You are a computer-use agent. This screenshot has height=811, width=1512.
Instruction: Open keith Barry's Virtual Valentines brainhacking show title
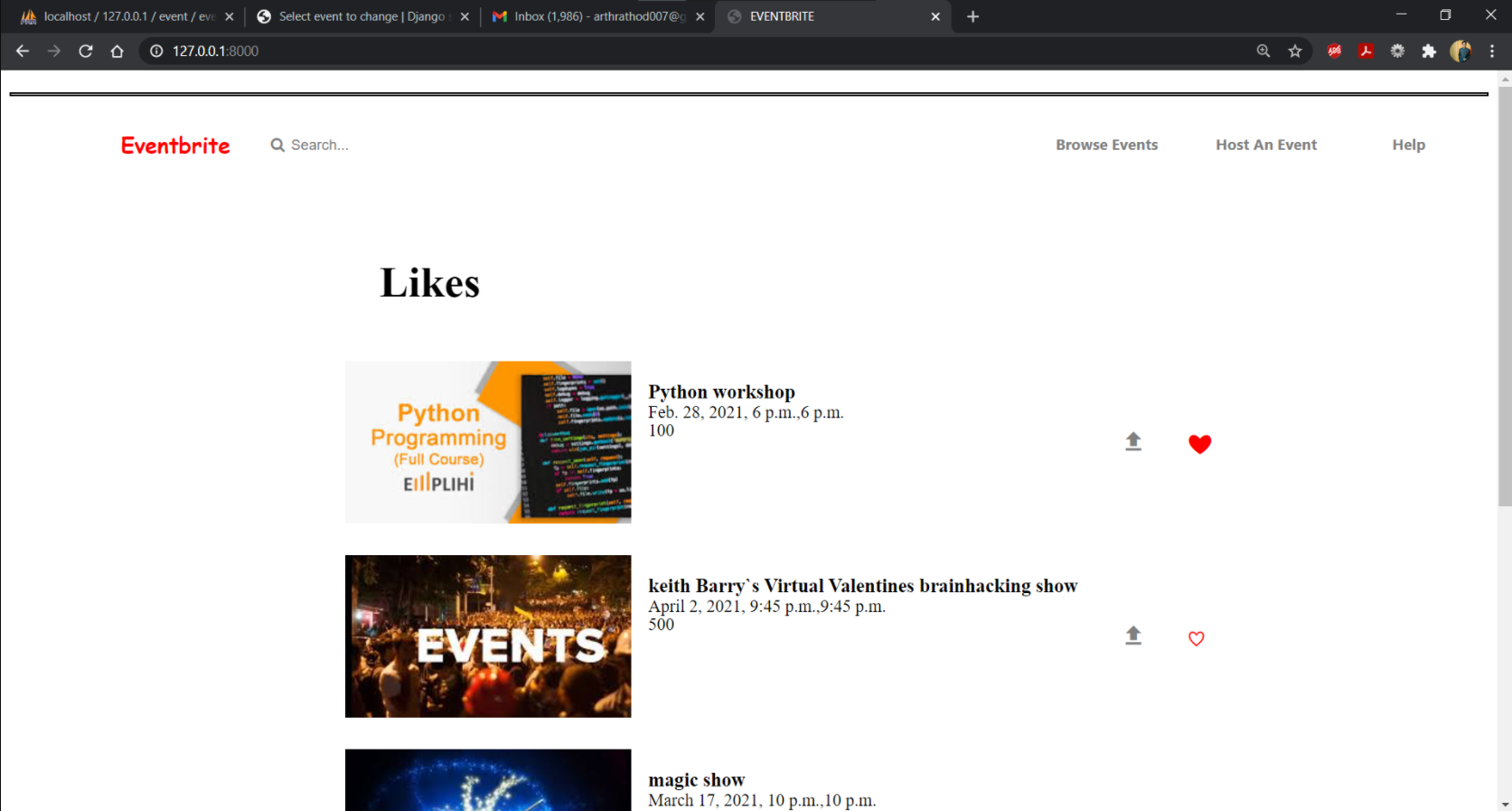point(862,586)
